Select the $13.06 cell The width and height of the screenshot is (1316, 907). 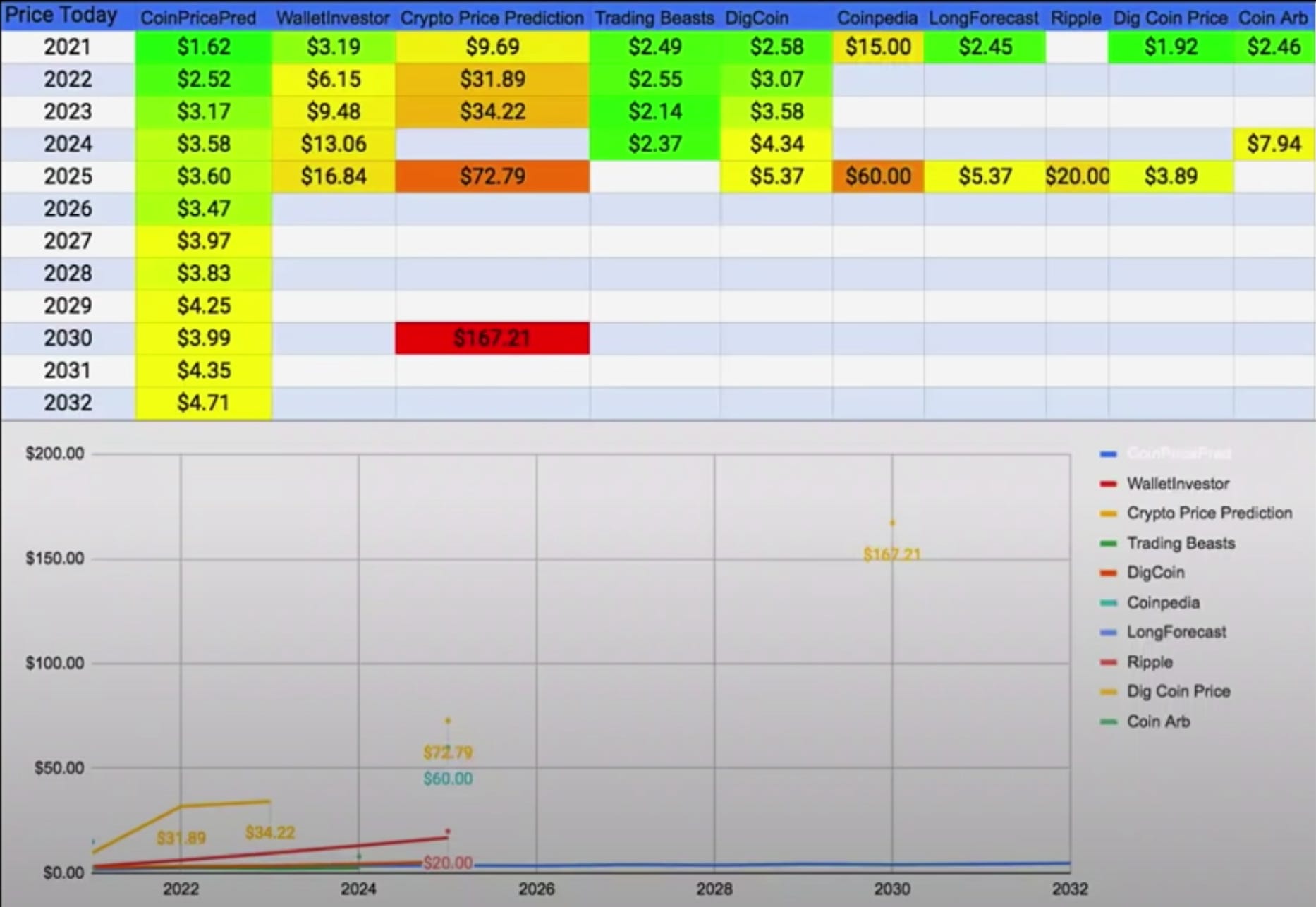[x=334, y=144]
